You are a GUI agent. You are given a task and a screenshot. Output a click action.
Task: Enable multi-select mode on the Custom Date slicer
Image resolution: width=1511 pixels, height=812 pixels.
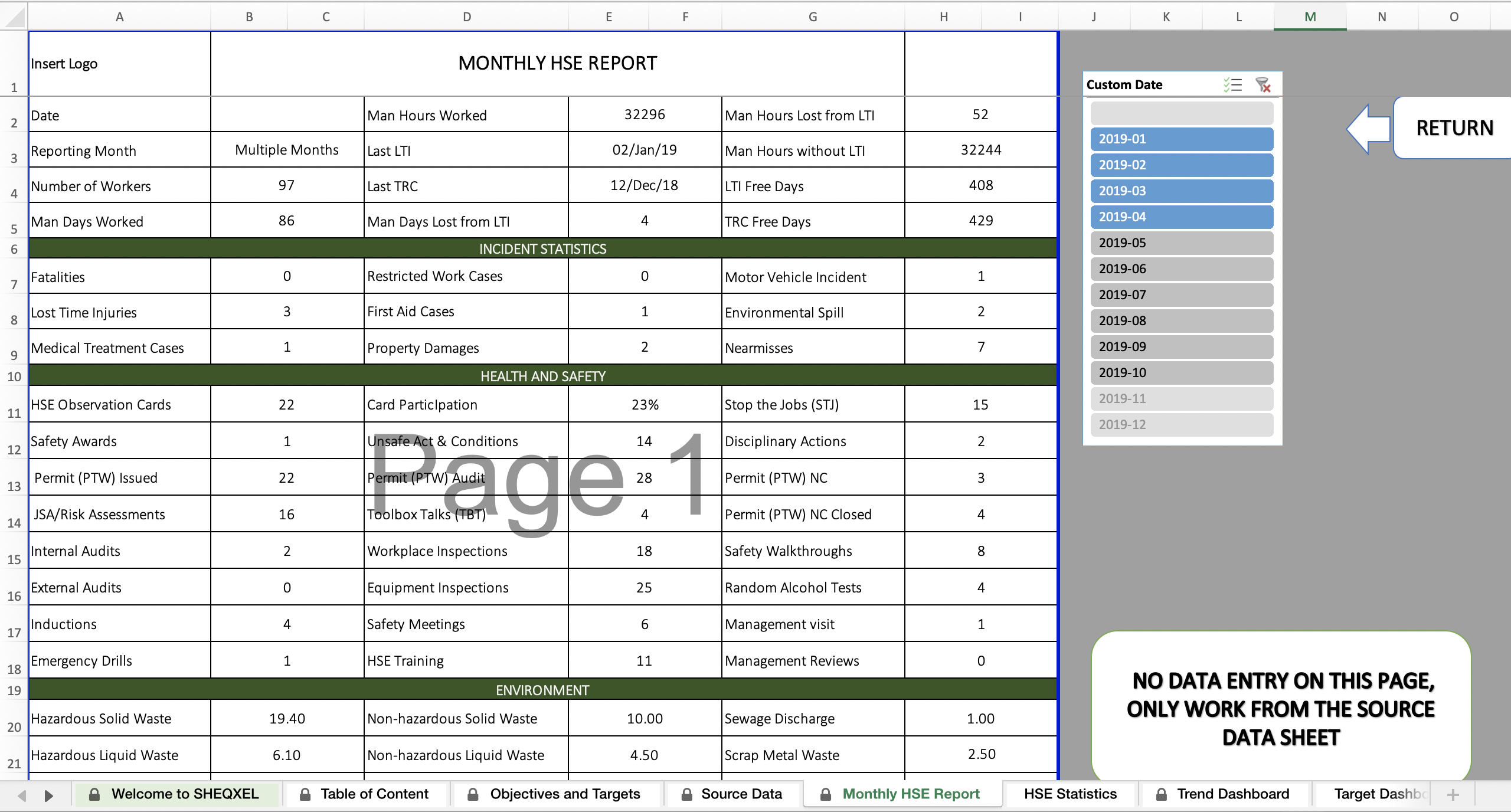[1232, 84]
